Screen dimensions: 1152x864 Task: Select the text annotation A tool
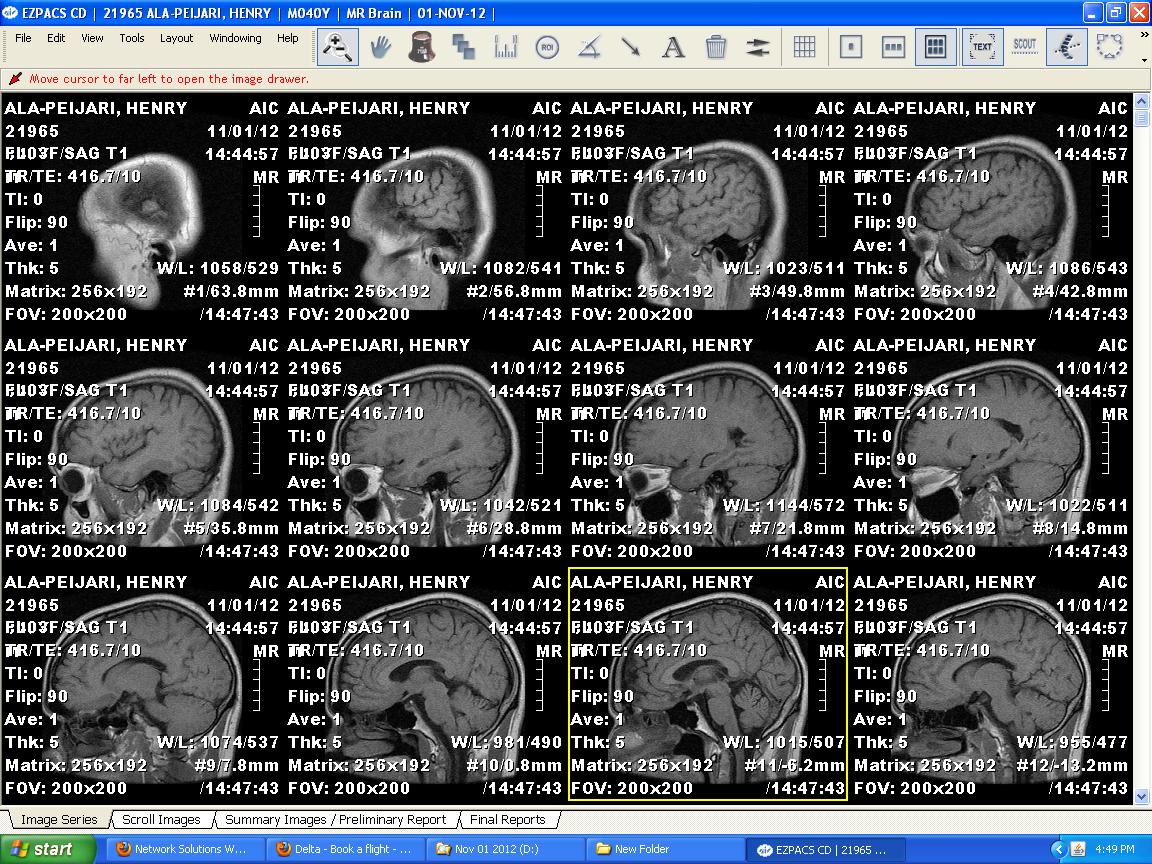coord(673,47)
